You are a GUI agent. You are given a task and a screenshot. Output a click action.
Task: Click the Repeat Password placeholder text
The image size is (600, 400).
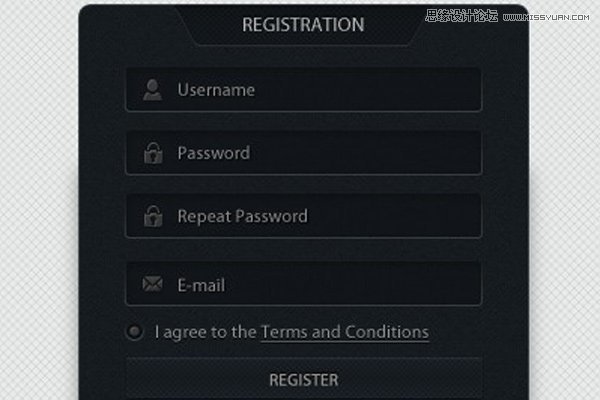tap(243, 216)
